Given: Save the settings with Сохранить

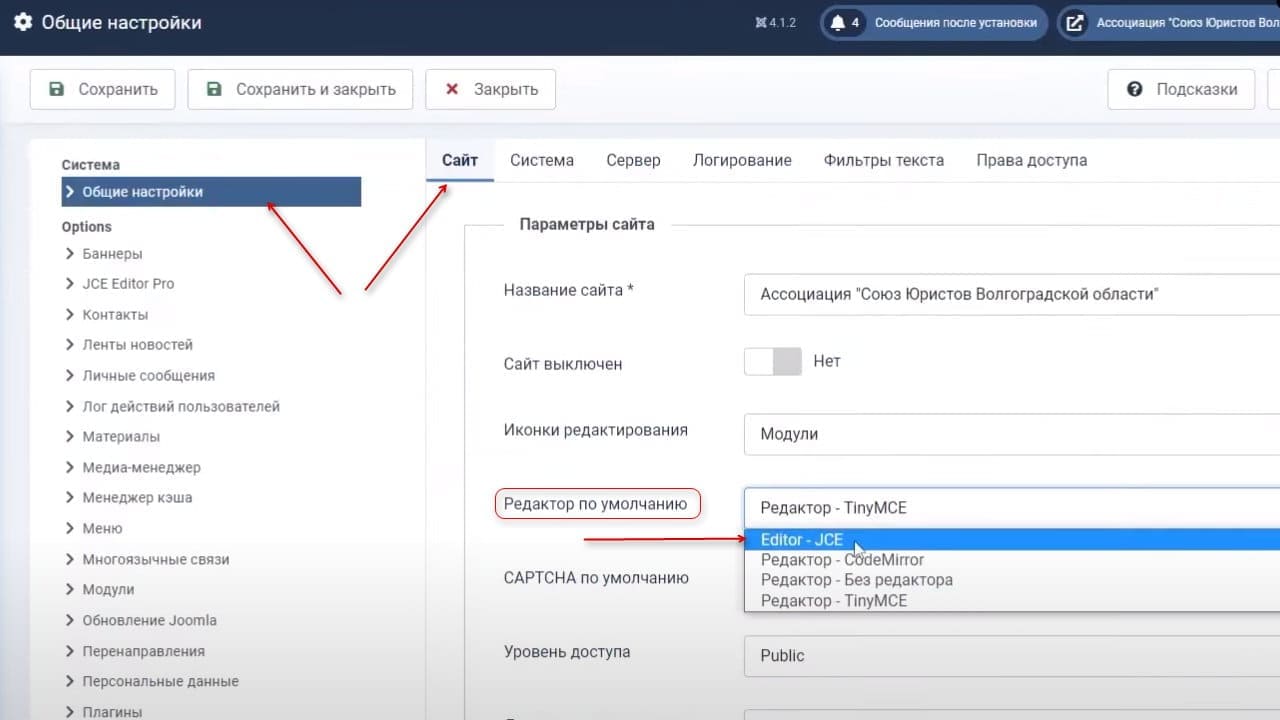Looking at the screenshot, I should [x=102, y=89].
